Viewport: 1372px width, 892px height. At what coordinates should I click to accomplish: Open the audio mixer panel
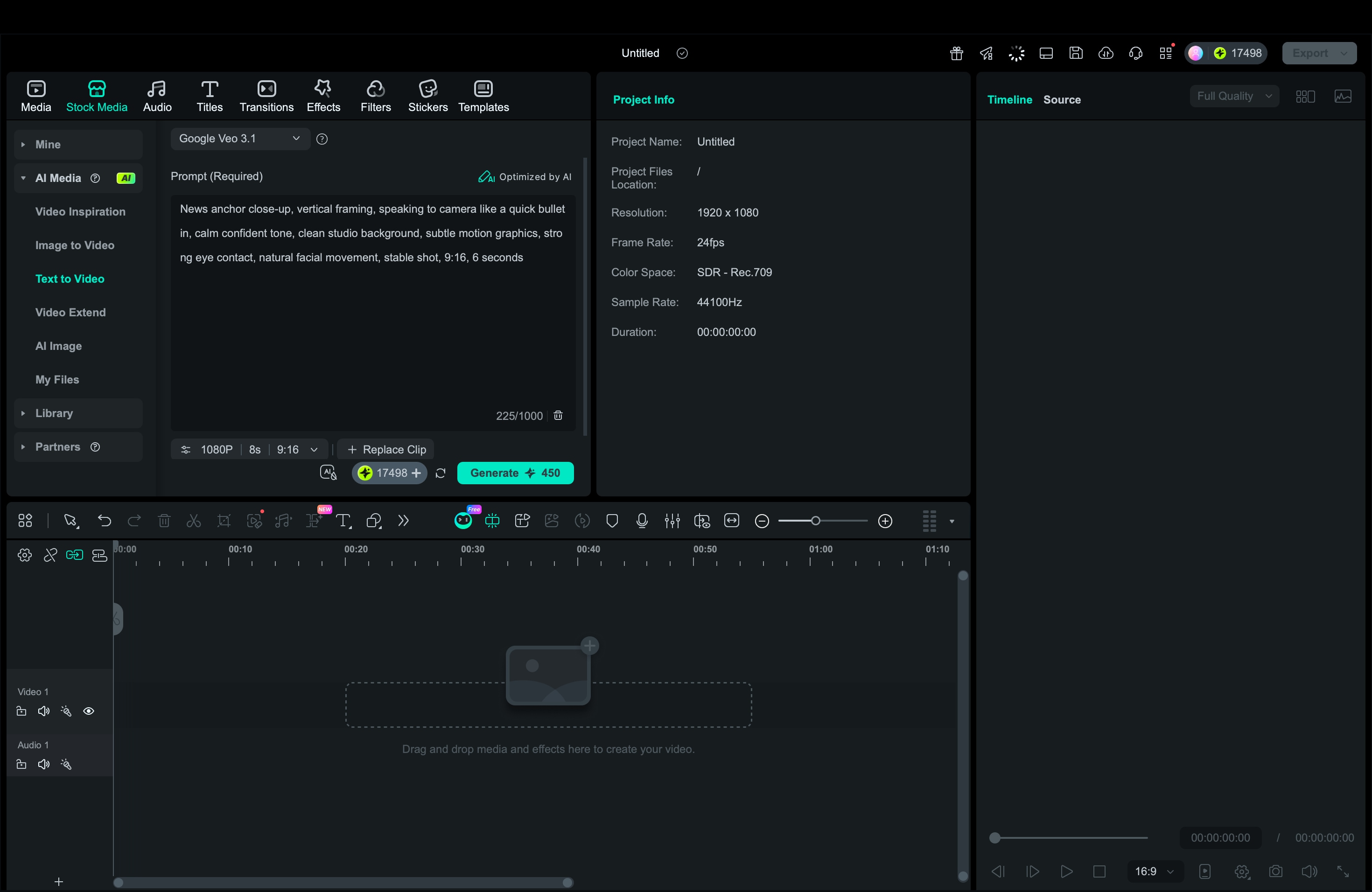pyautogui.click(x=672, y=520)
